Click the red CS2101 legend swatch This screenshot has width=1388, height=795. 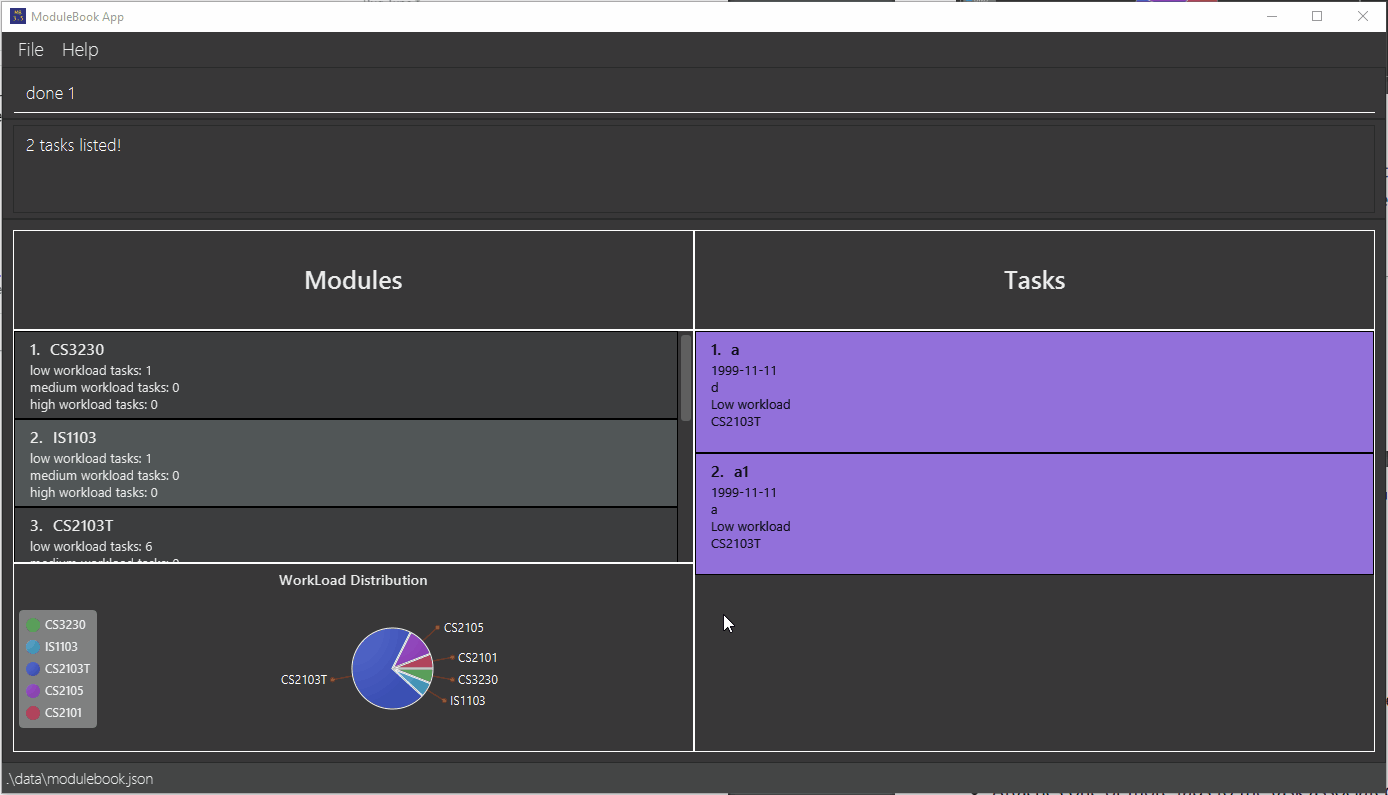(33, 713)
